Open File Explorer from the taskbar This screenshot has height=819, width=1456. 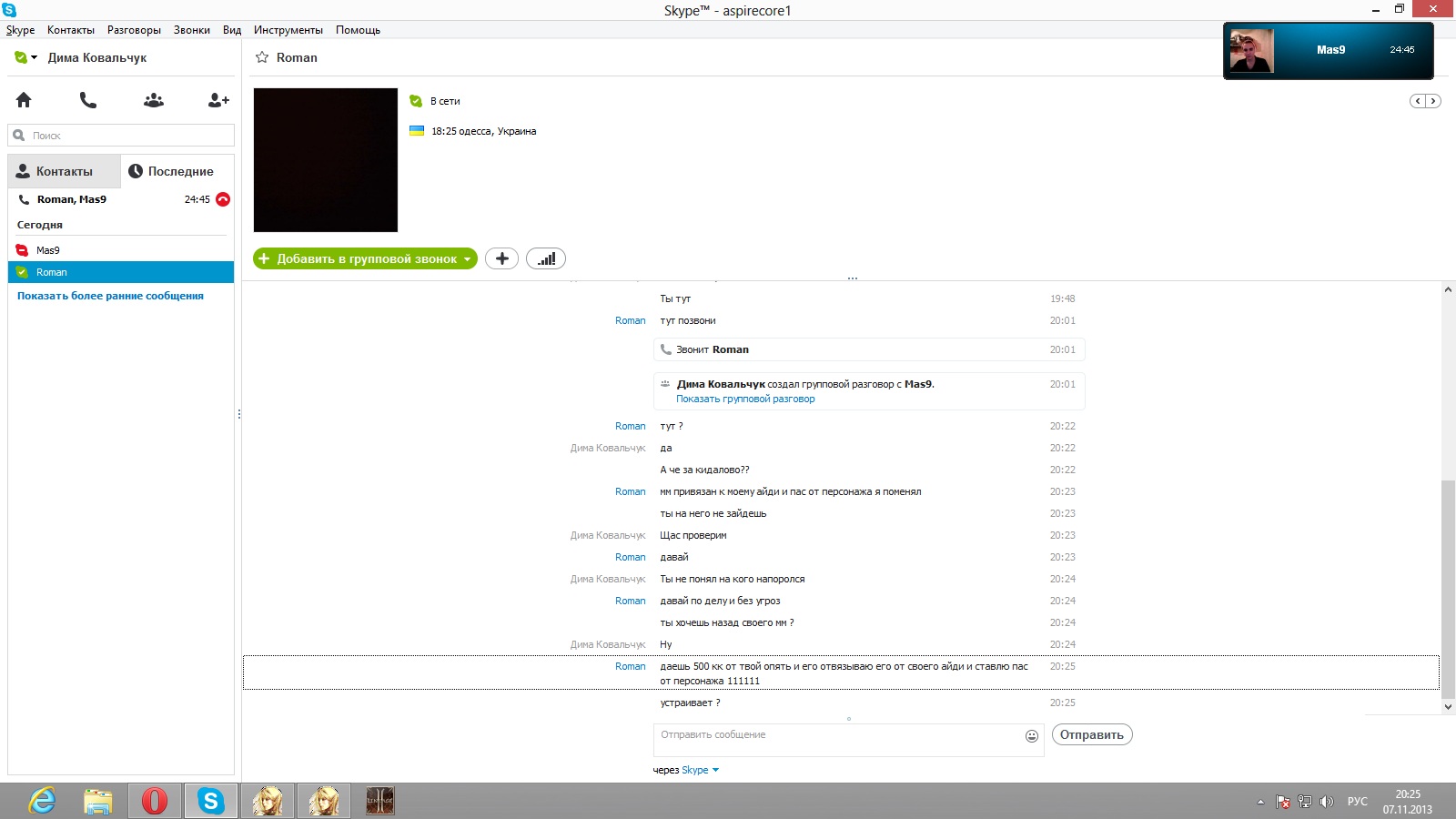(x=98, y=801)
